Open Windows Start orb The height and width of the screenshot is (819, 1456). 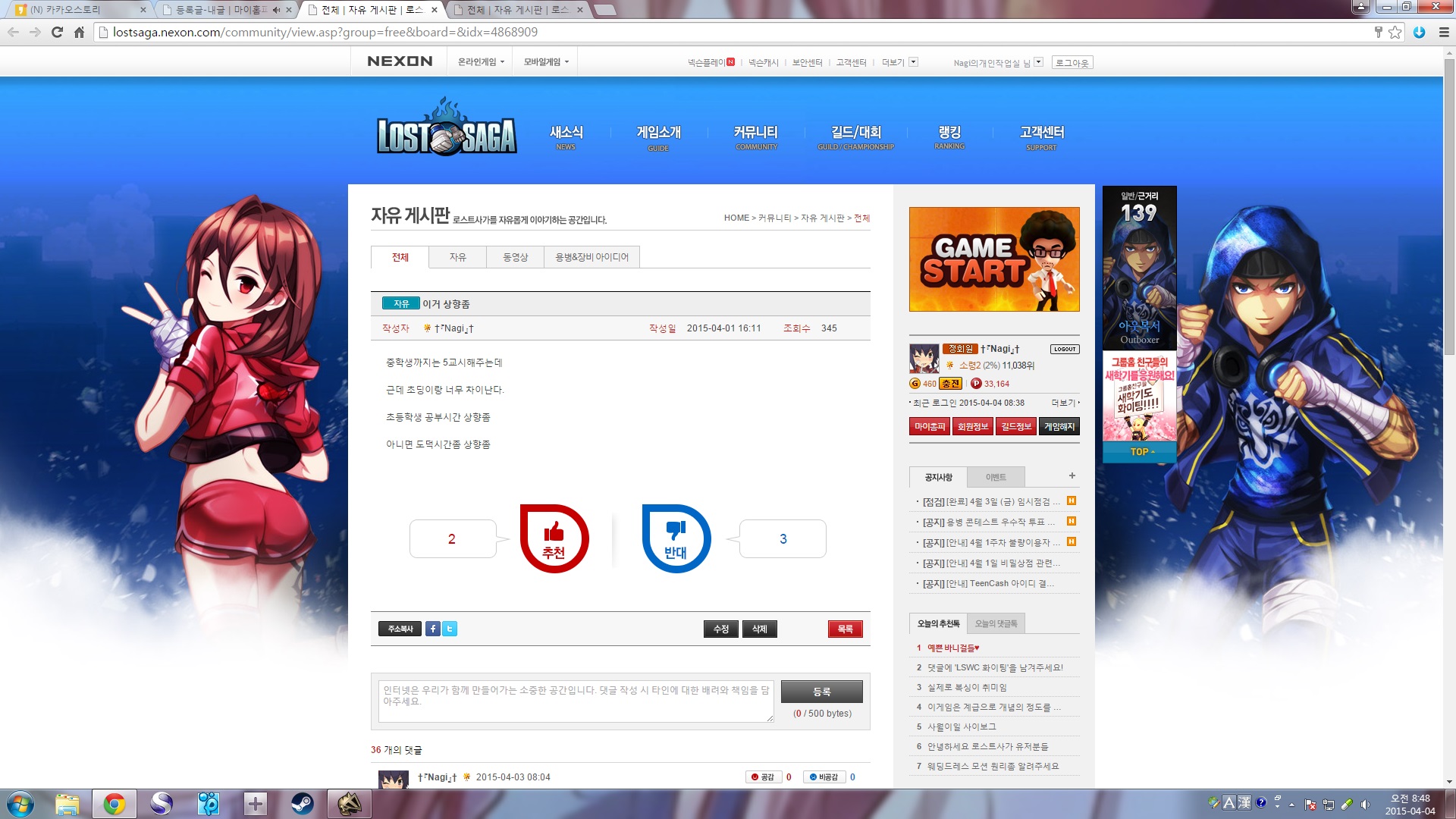pos(20,804)
